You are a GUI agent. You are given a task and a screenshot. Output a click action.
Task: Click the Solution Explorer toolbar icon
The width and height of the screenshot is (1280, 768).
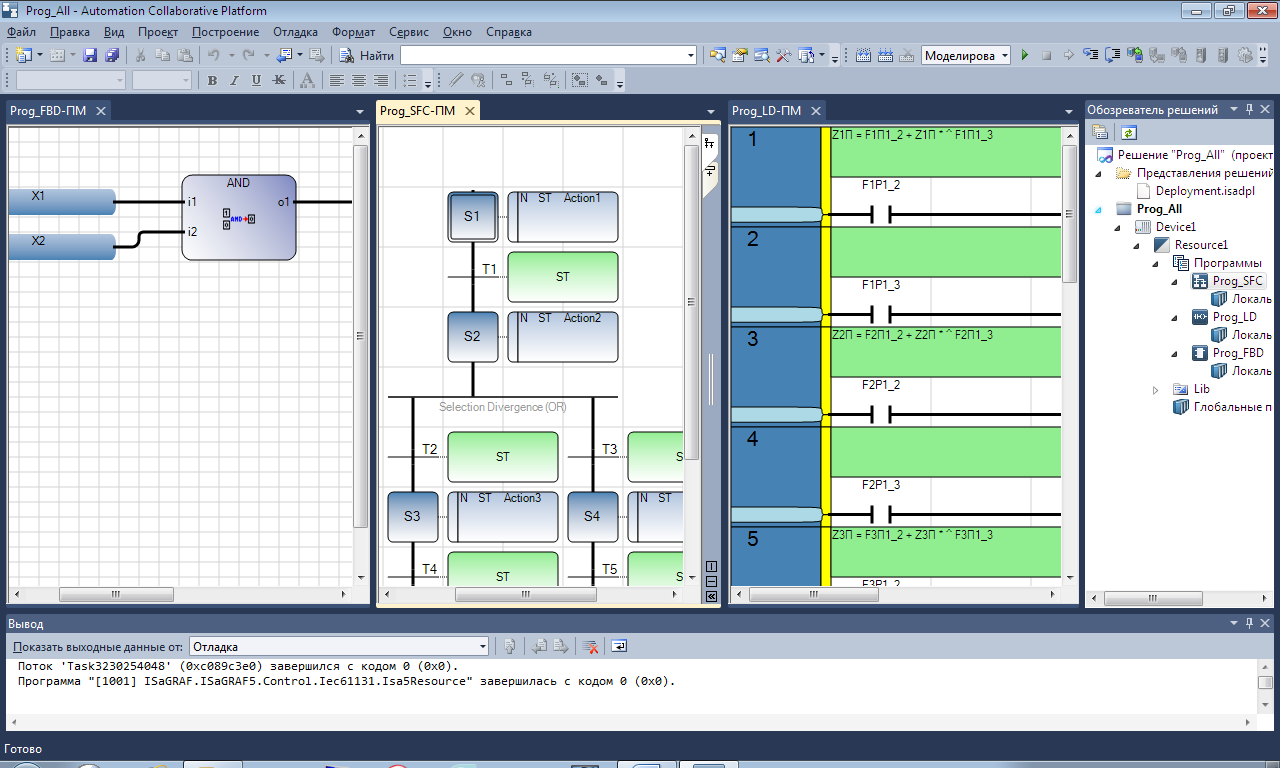pos(717,55)
